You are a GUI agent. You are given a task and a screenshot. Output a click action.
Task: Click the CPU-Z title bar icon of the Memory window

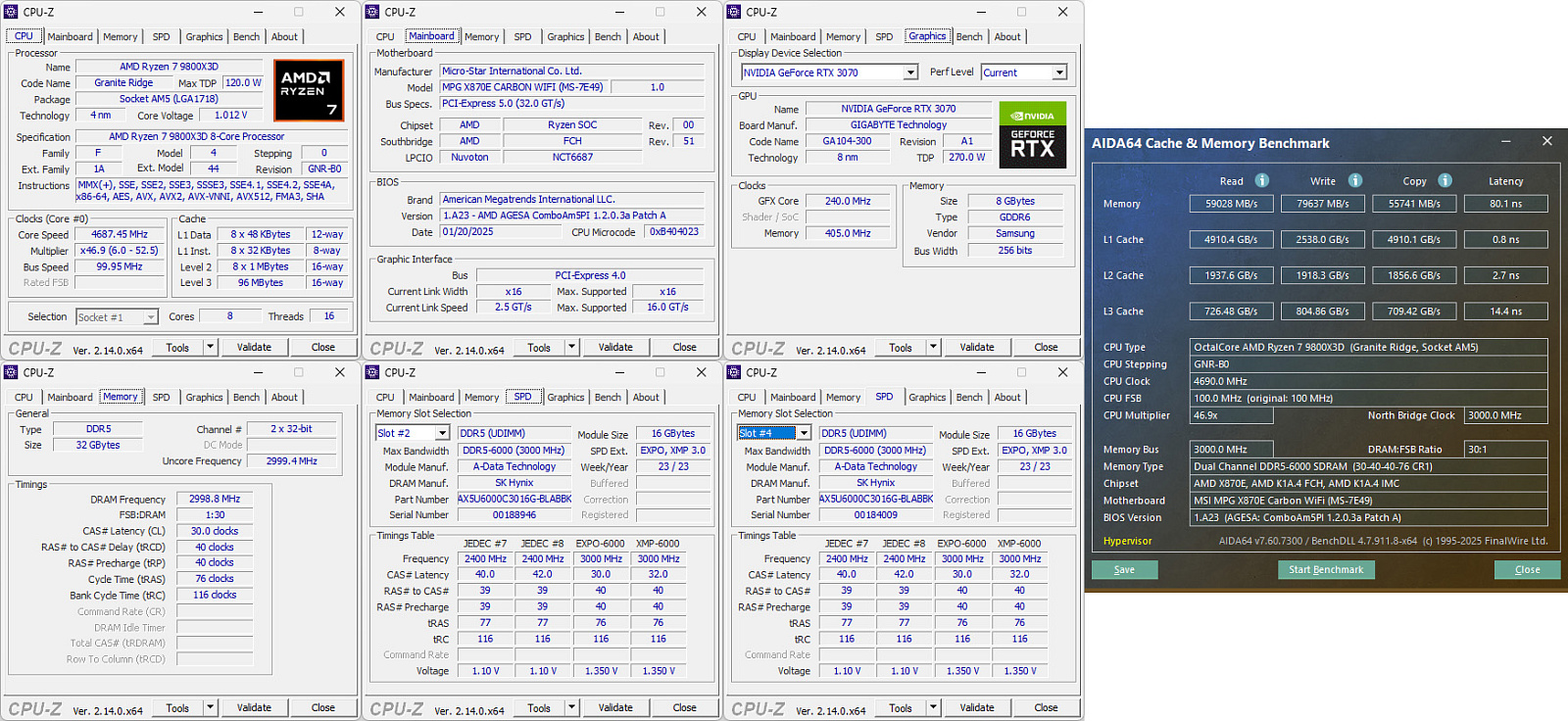(x=11, y=372)
